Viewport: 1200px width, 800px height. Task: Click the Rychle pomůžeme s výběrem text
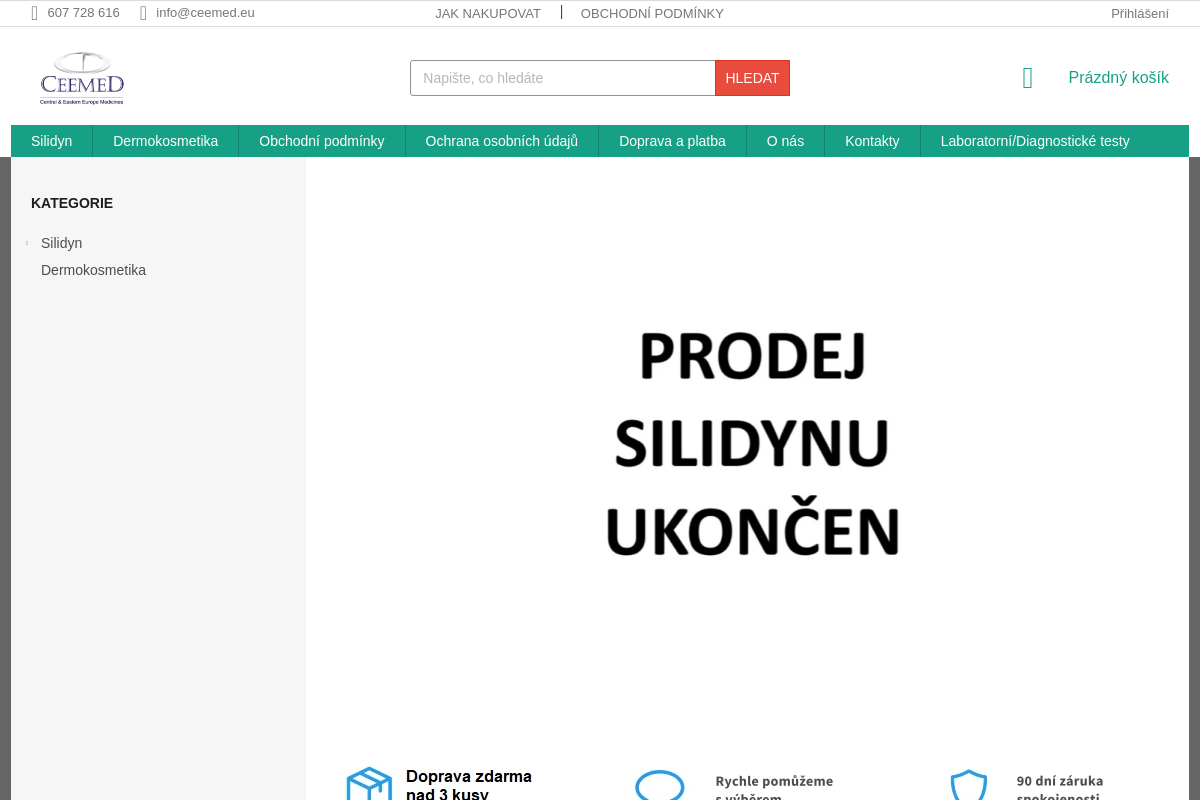pos(774,788)
